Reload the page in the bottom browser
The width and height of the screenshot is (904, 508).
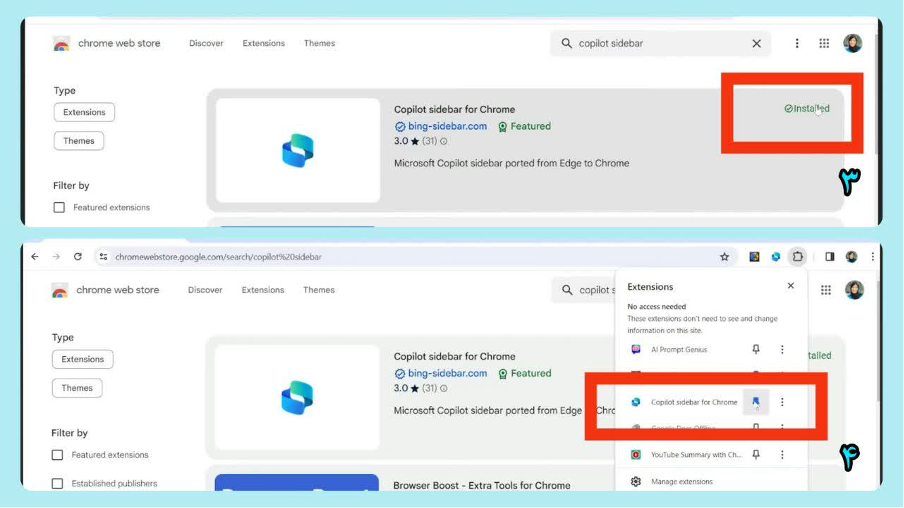pos(78,257)
